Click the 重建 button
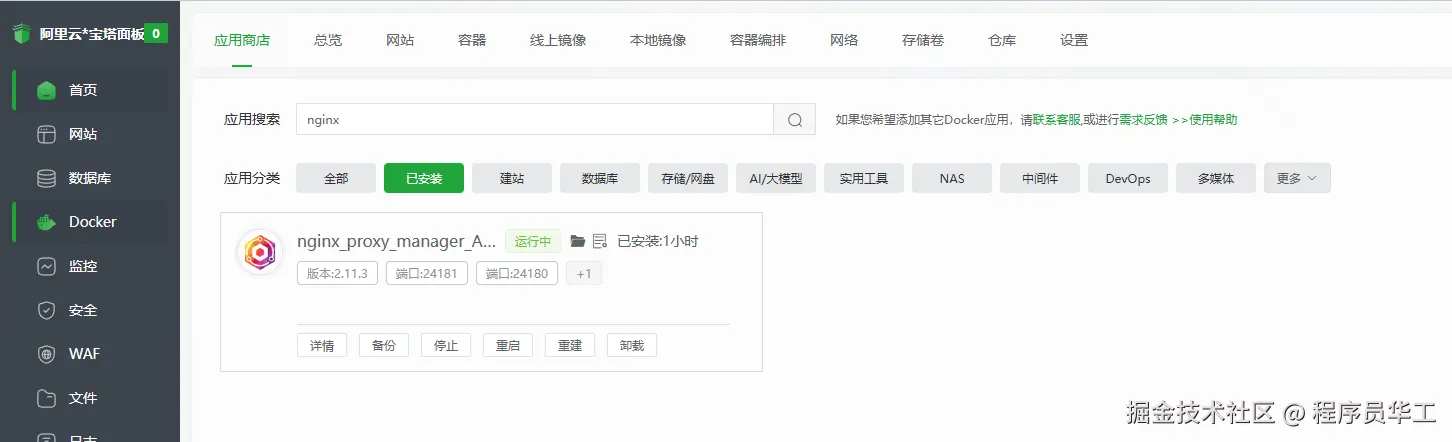Screen dimensions: 1452x442 (x=570, y=345)
